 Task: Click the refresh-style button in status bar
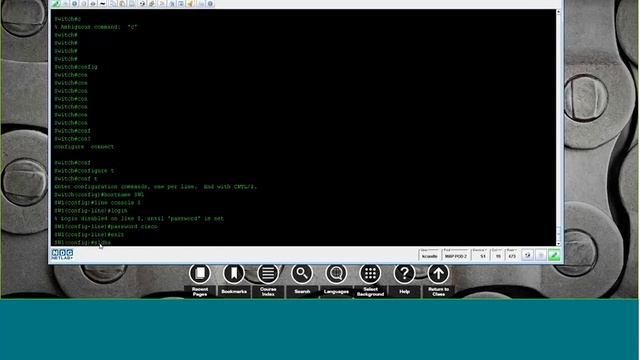[527, 256]
